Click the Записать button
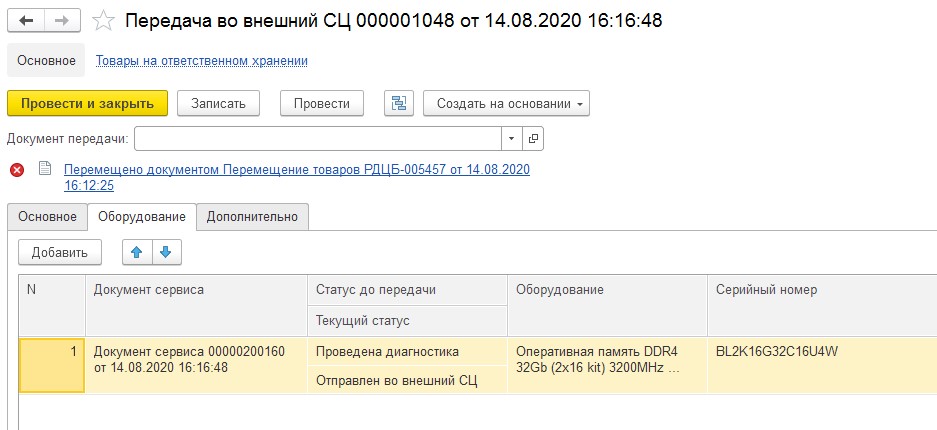The width and height of the screenshot is (937, 430). tap(218, 103)
